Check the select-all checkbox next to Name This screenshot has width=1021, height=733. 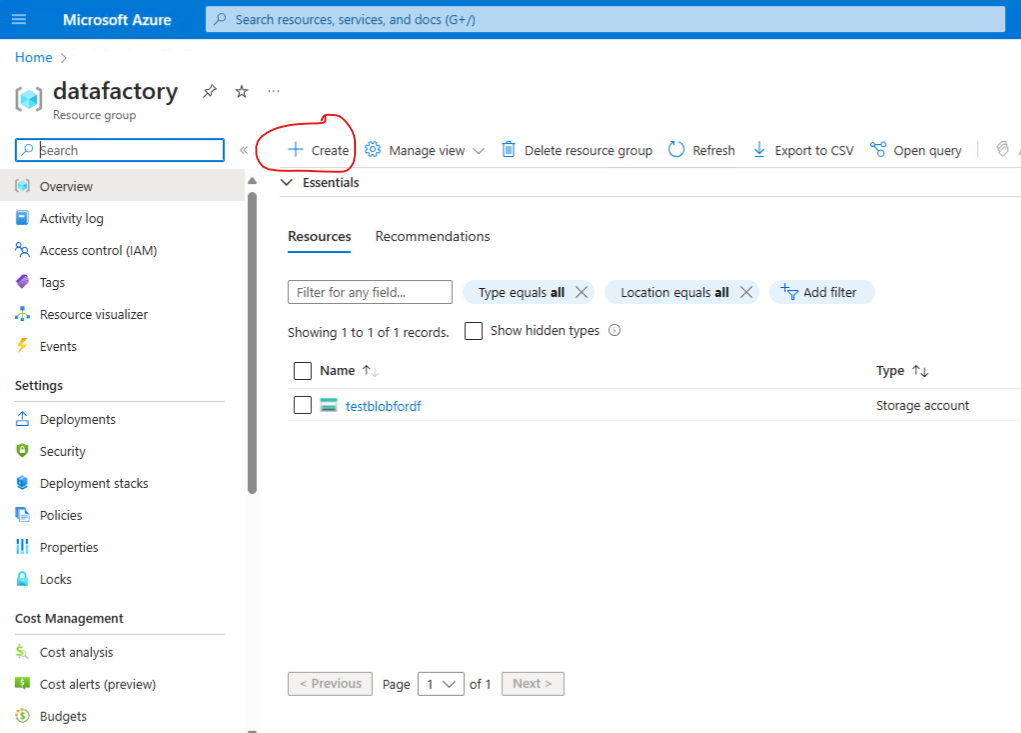click(303, 370)
